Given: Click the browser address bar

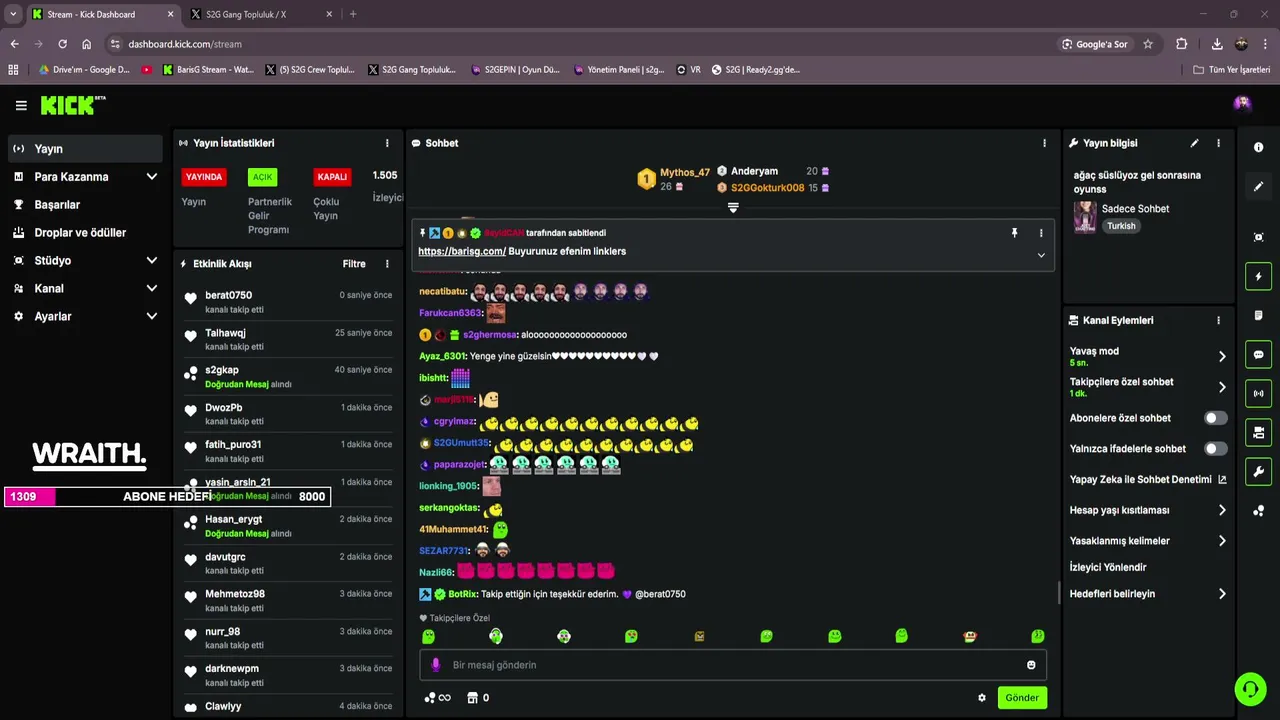Looking at the screenshot, I should coord(580,44).
